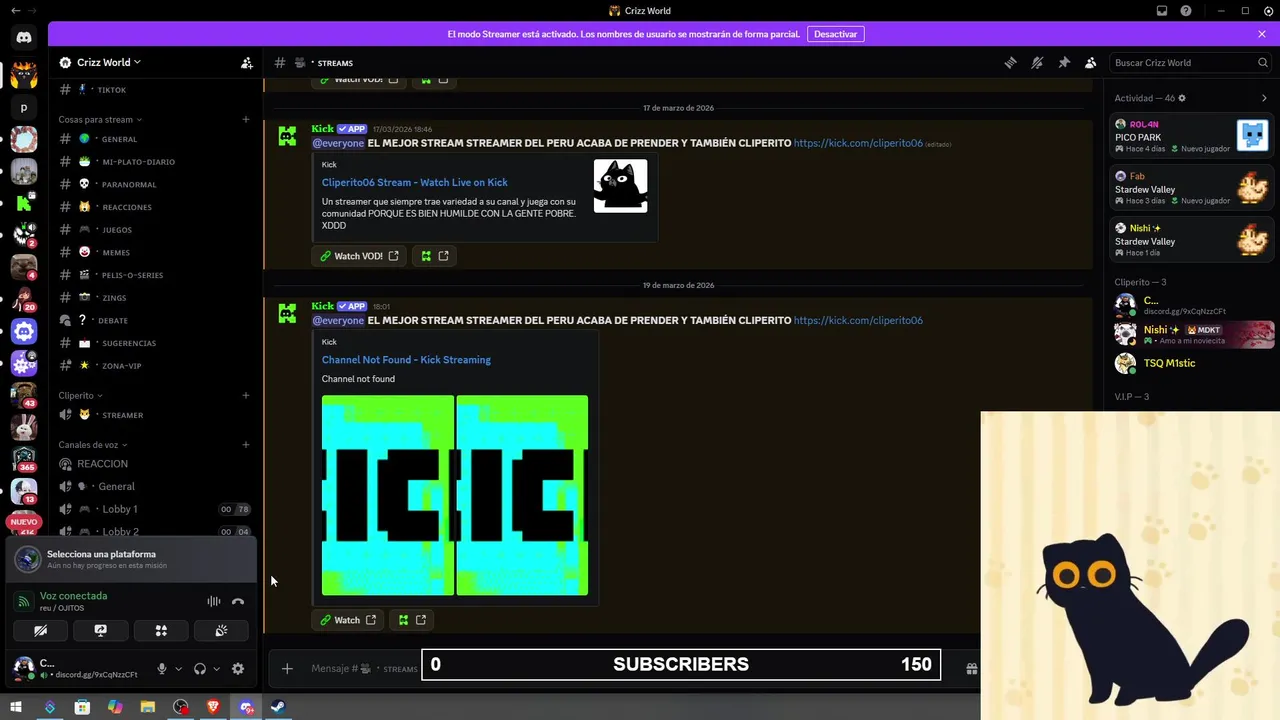Image resolution: width=1280 pixels, height=720 pixels.
Task: Open user settings gear icon
Action: [238, 669]
